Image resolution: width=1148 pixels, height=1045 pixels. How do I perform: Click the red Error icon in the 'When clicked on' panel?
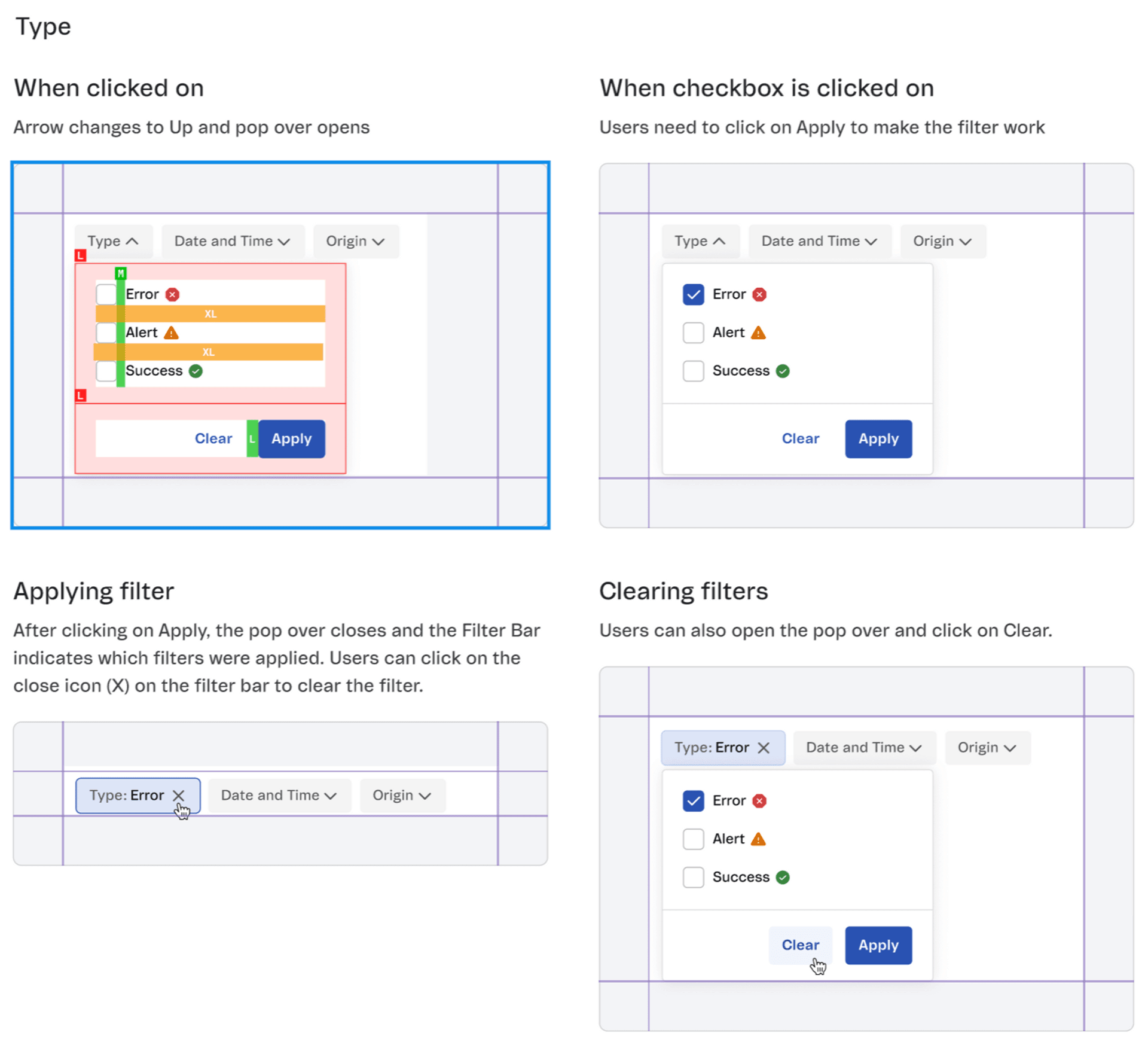[x=172, y=294]
